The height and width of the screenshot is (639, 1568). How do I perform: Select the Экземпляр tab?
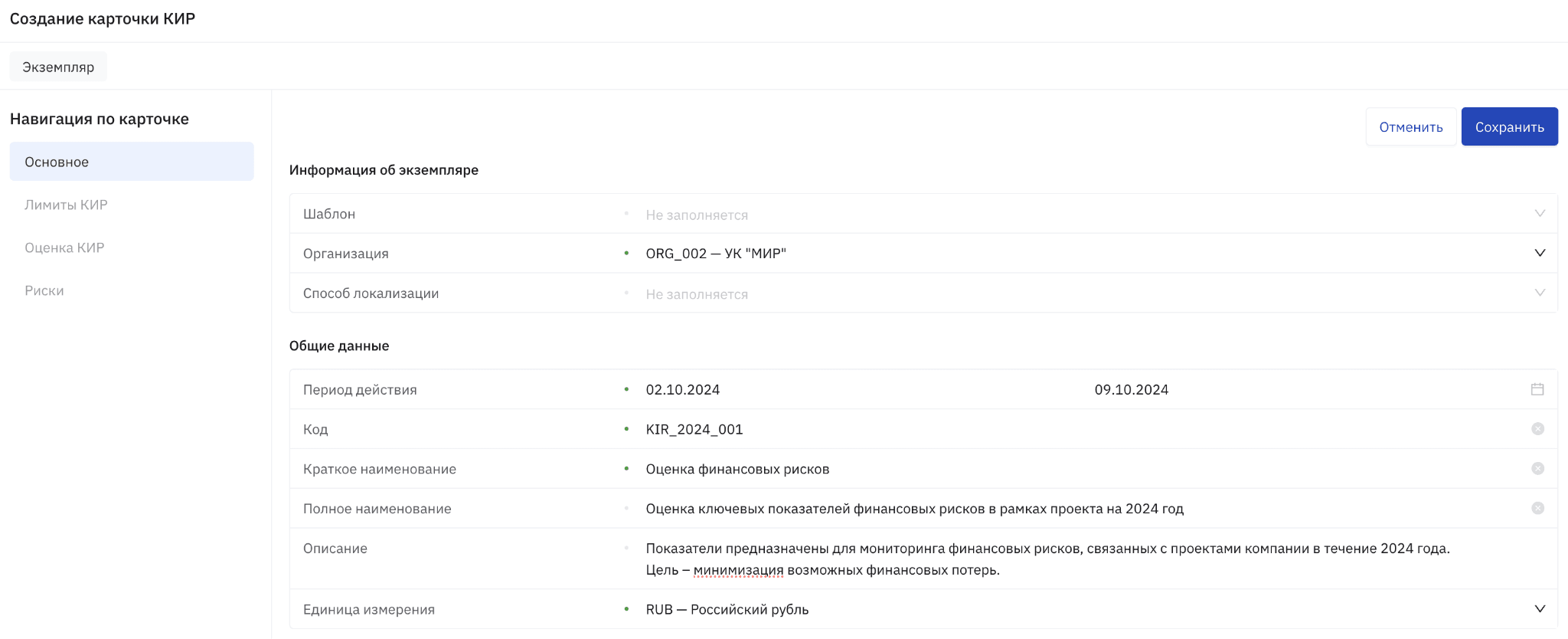click(x=58, y=67)
